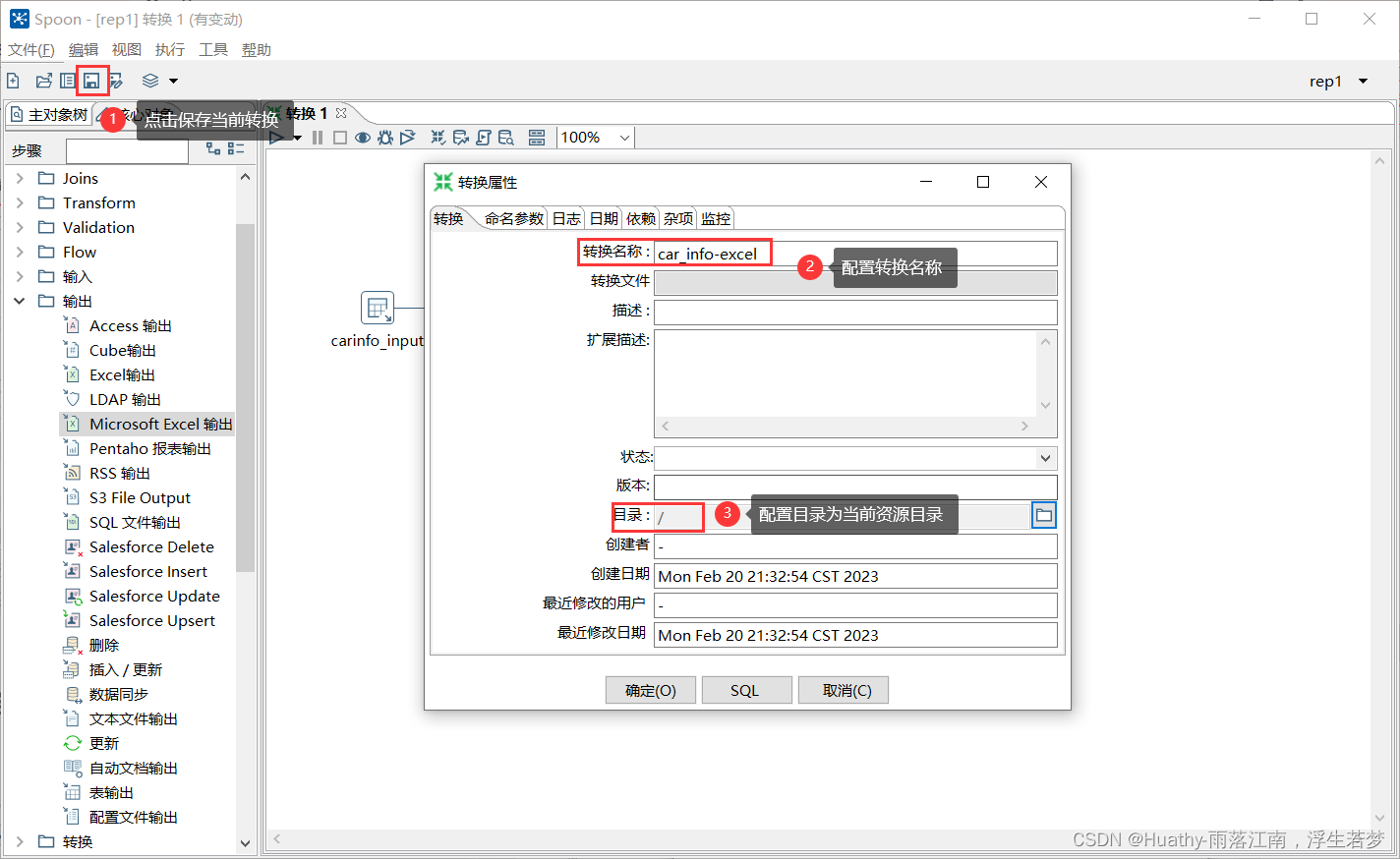Click the 描述 input field

(x=855, y=312)
